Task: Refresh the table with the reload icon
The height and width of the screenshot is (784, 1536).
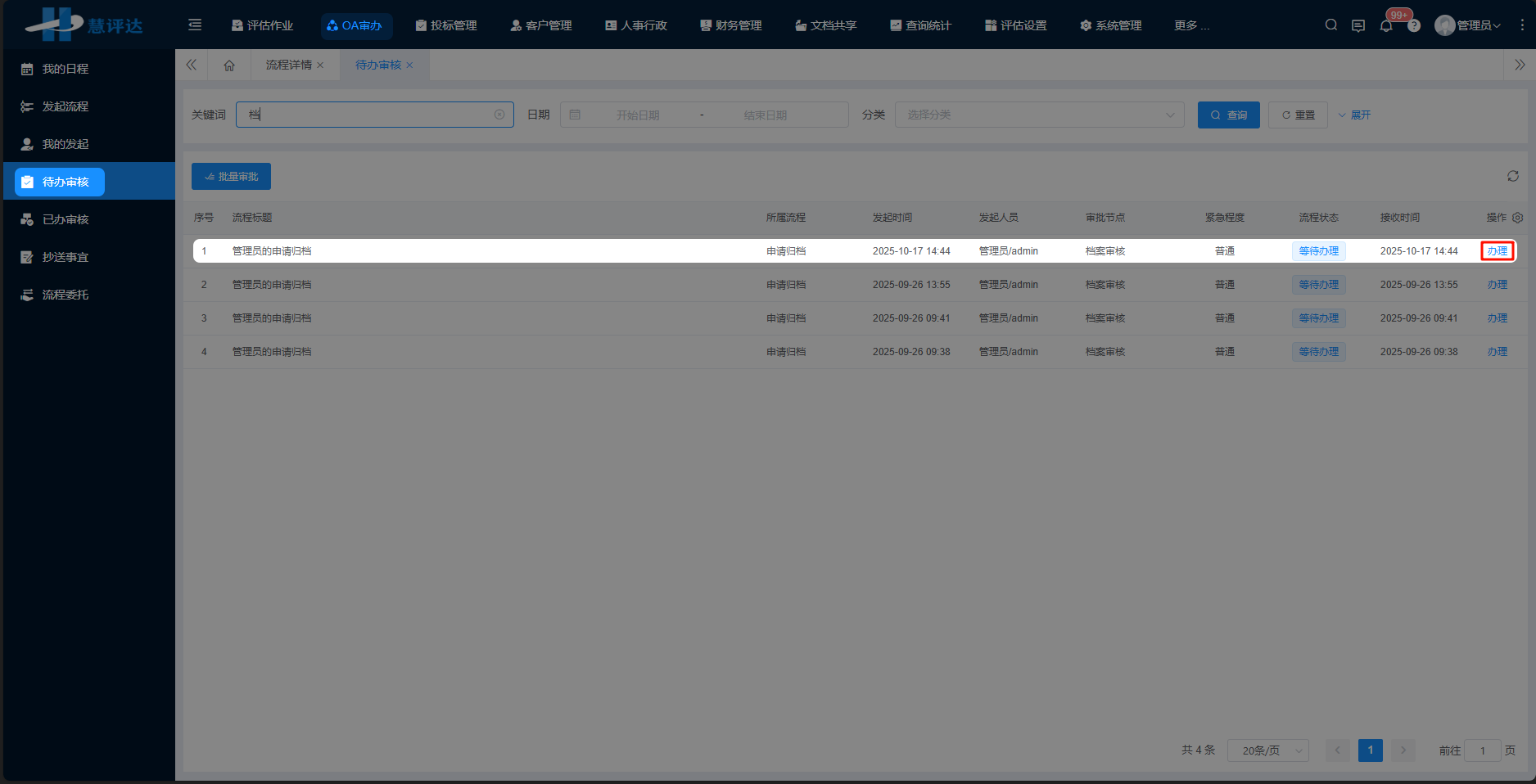Action: (x=1513, y=176)
